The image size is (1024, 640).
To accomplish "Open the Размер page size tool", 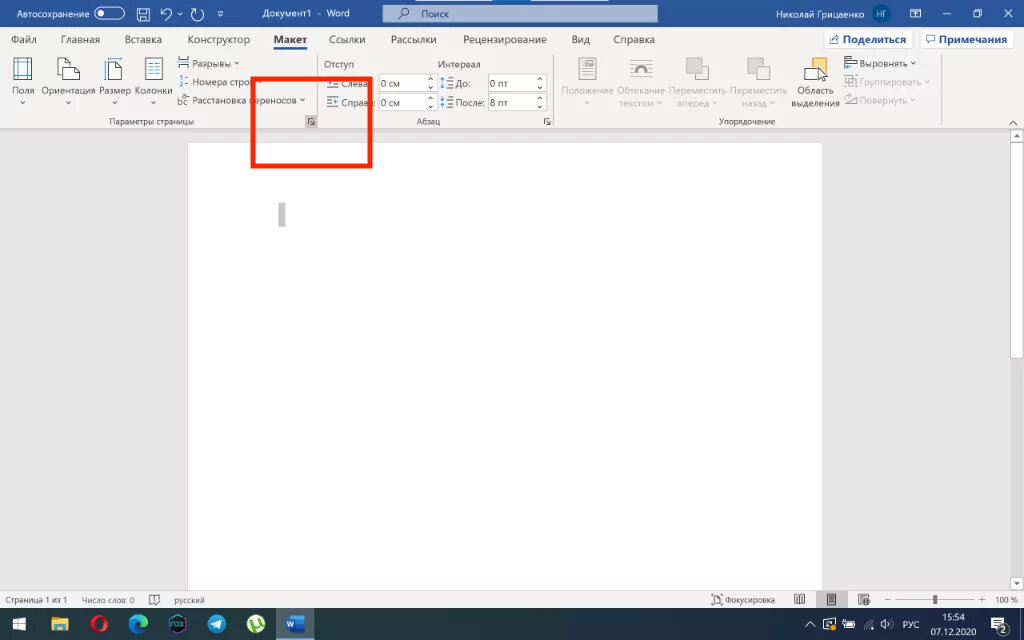I will pyautogui.click(x=114, y=77).
